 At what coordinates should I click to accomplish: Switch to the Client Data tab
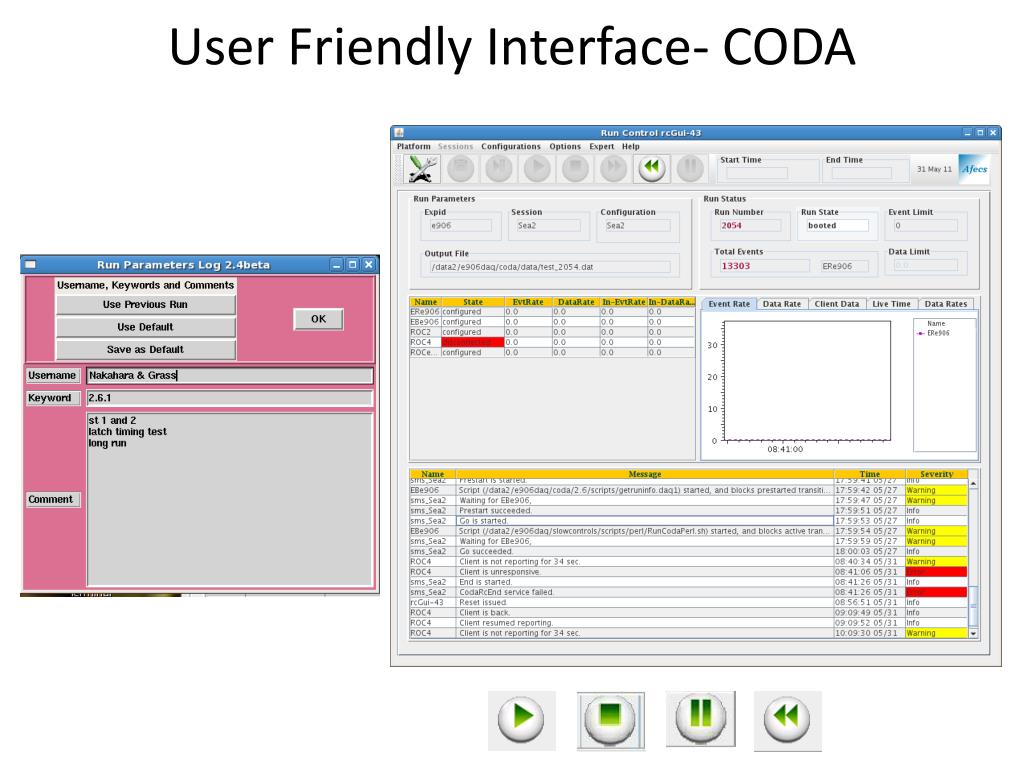(837, 304)
